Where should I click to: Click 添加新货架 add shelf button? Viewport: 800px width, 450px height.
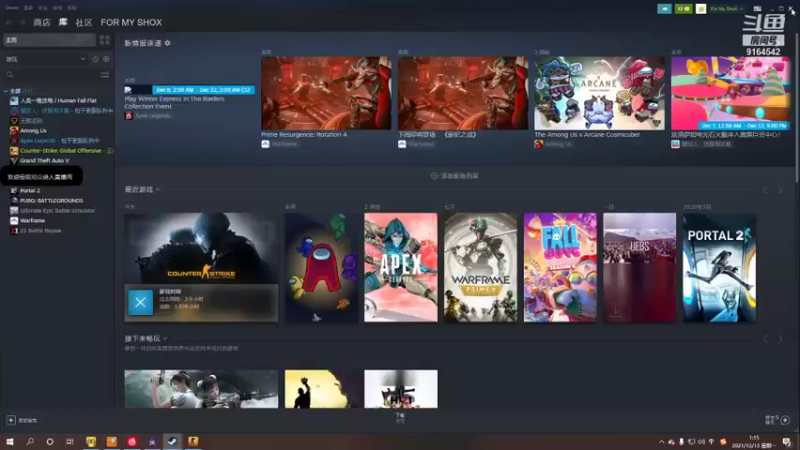(x=455, y=176)
